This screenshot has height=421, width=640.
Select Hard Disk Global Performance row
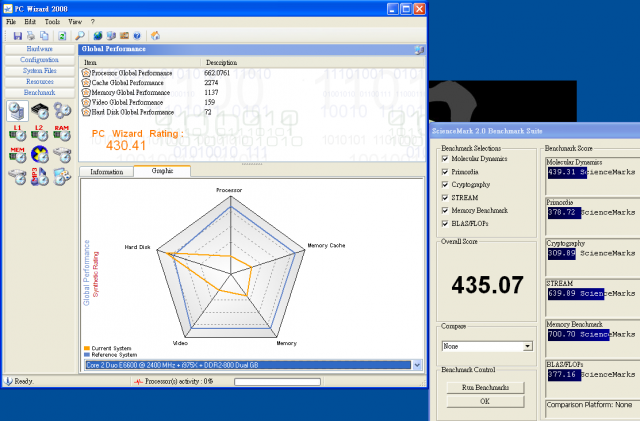[252, 112]
